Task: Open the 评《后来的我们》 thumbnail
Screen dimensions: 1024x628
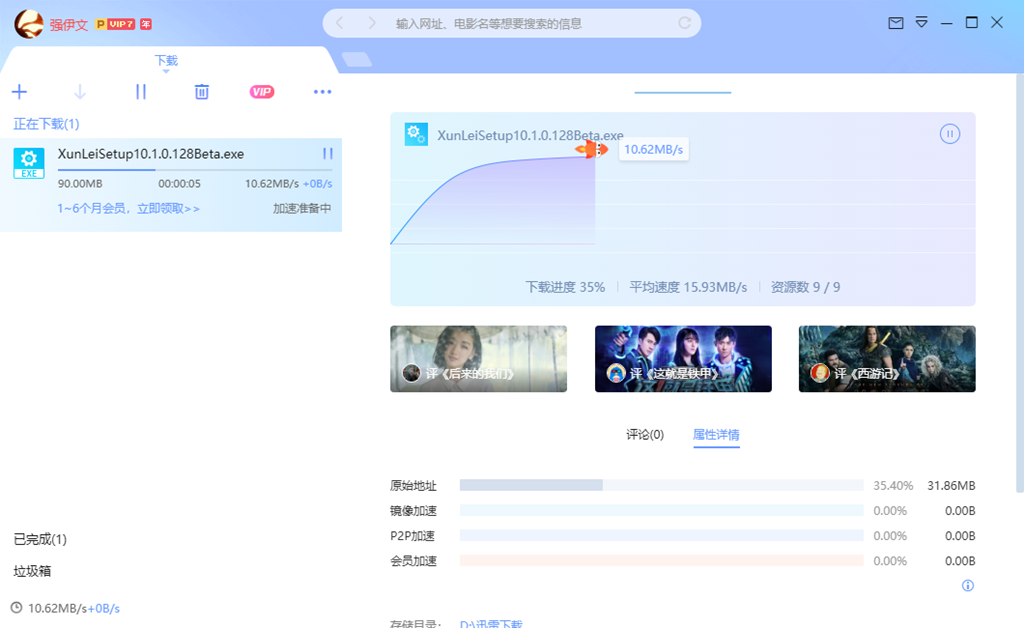Action: [x=478, y=359]
